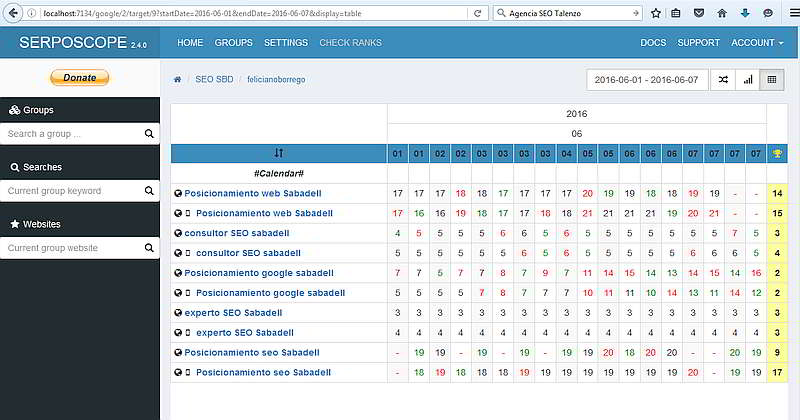Viewport: 800px width, 420px height.
Task: Open the chat smiley icon in browser toolbar
Action: [768, 13]
